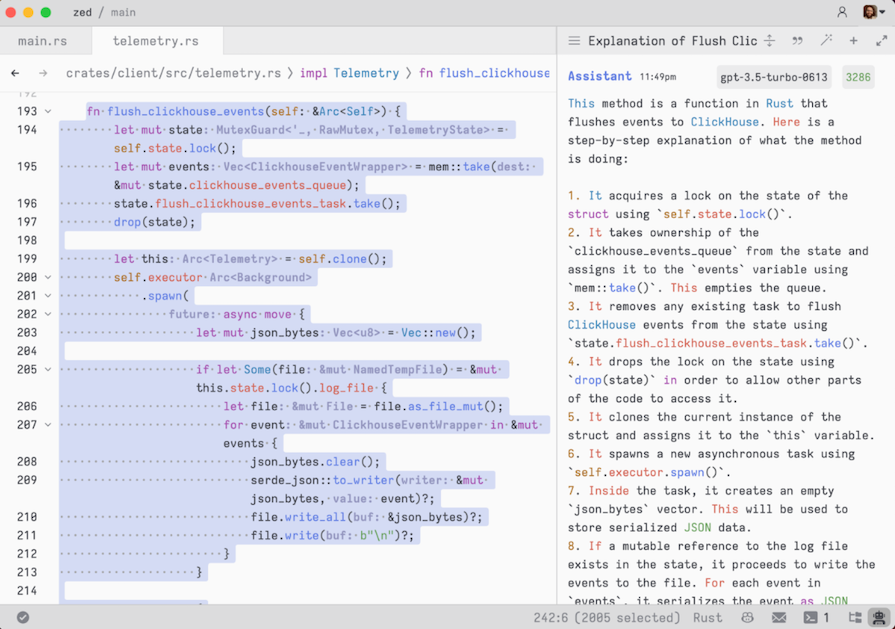Toggle the assistant panel robot icon
The width and height of the screenshot is (895, 629).
point(880,618)
